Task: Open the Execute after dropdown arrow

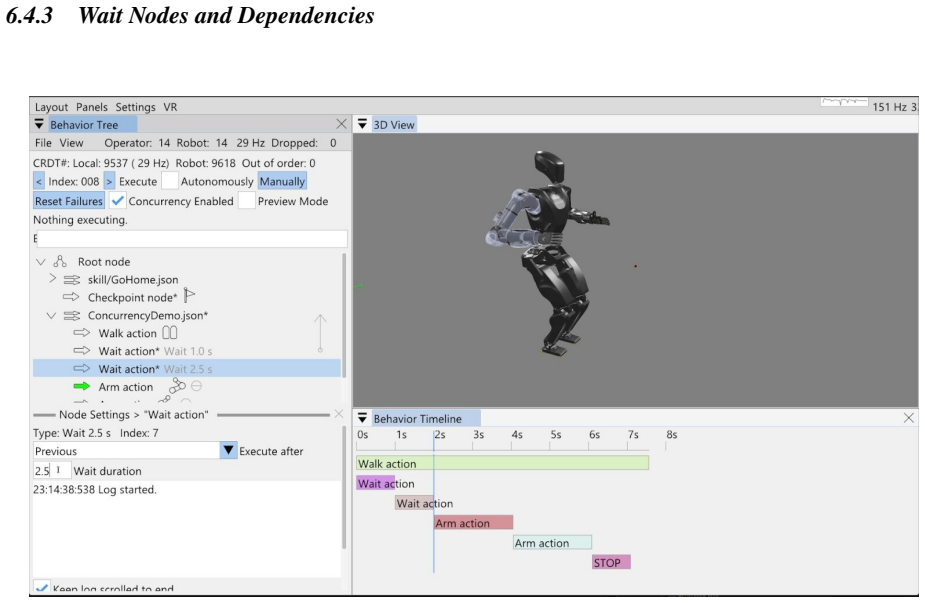Action: pyautogui.click(x=228, y=451)
